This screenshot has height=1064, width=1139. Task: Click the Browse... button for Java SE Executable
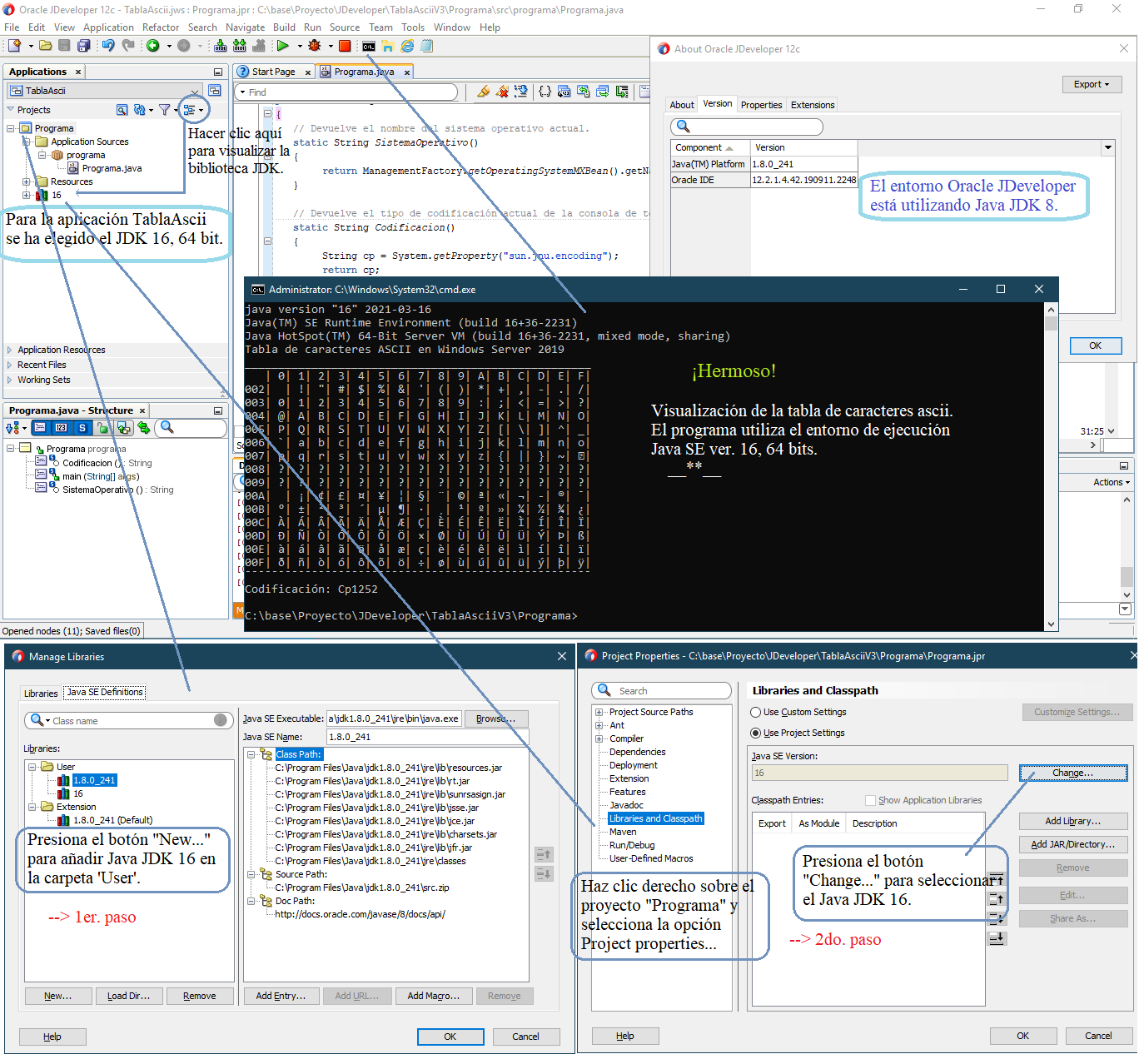pos(496,719)
